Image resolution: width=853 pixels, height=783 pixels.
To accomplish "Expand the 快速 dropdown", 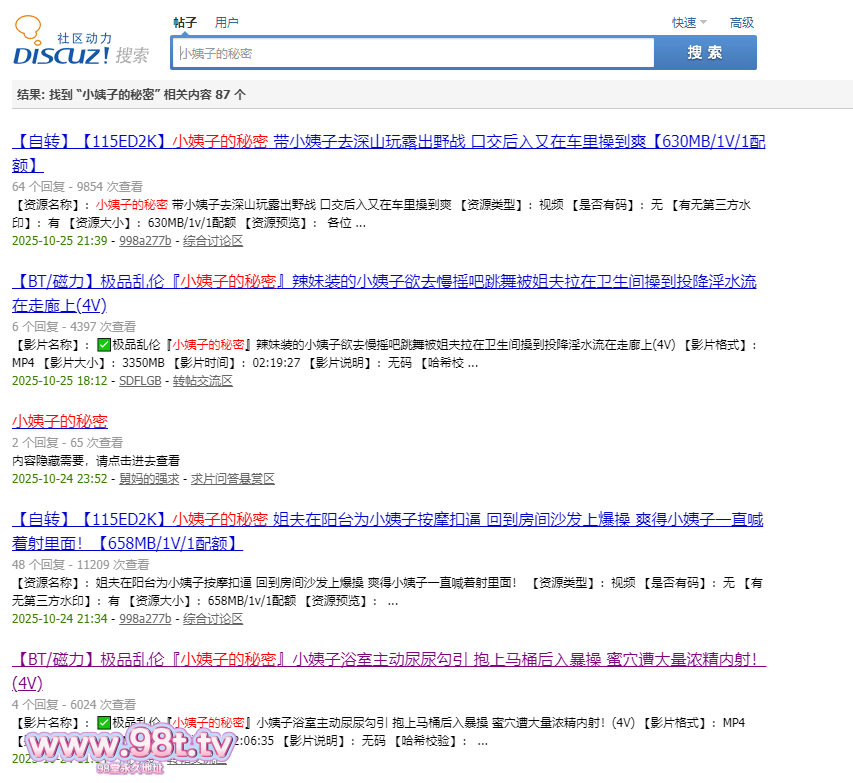I will pos(689,22).
